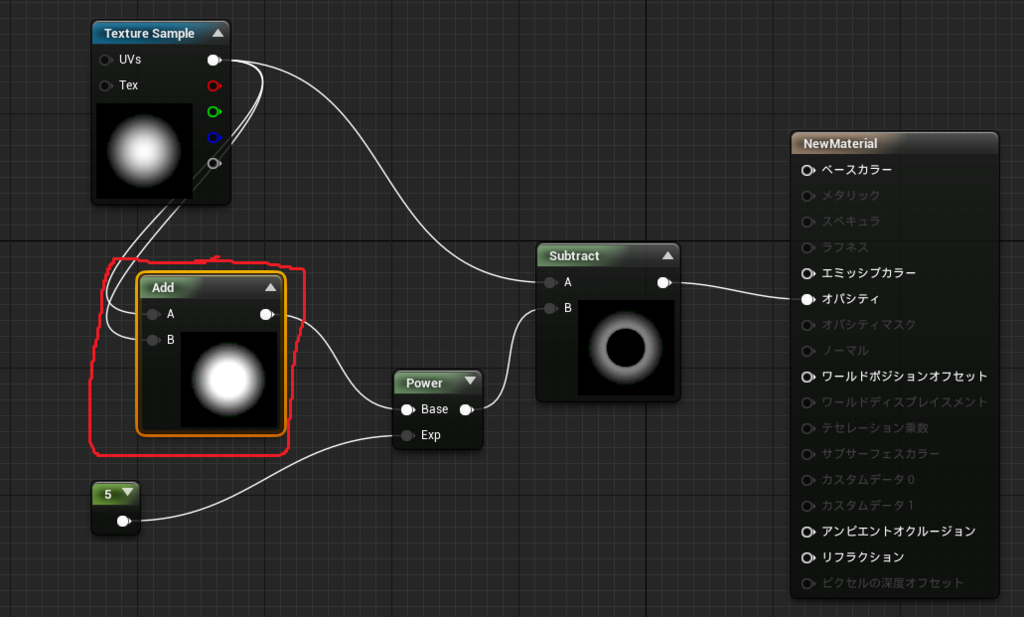Click the ベースカラー label text
Viewport: 1024px width, 617px height.
(x=856, y=170)
